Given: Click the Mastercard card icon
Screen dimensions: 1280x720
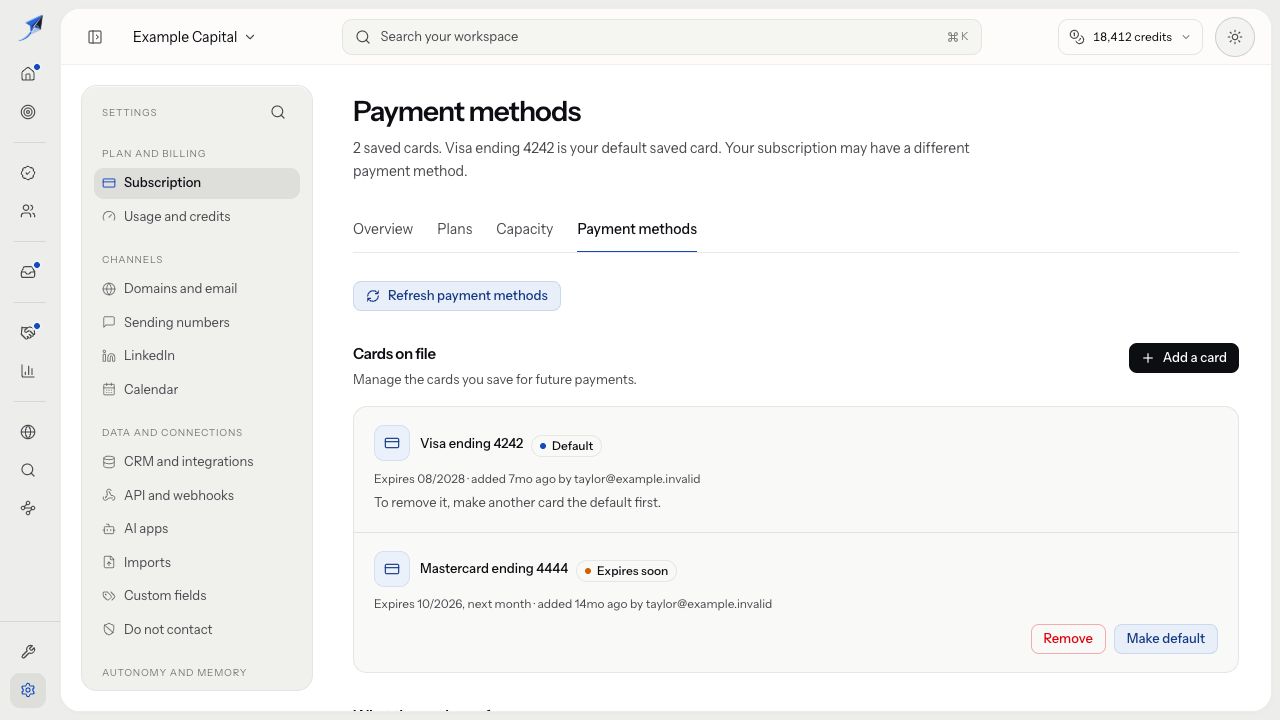Looking at the screenshot, I should pos(392,569).
